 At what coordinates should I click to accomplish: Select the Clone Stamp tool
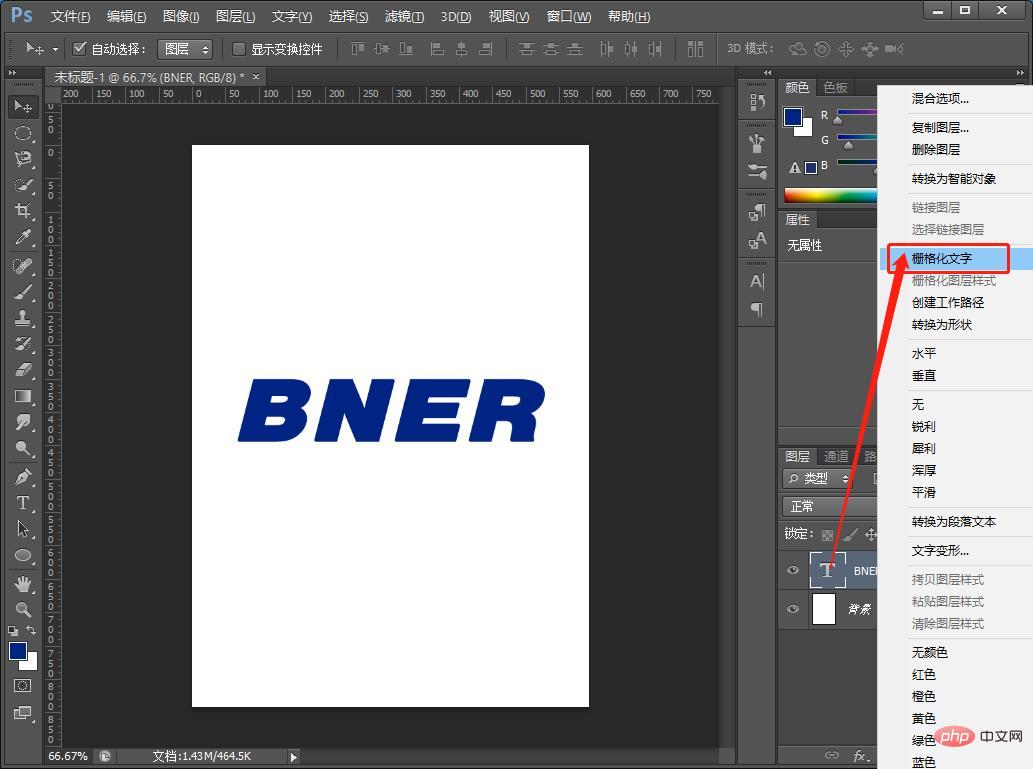tap(23, 318)
